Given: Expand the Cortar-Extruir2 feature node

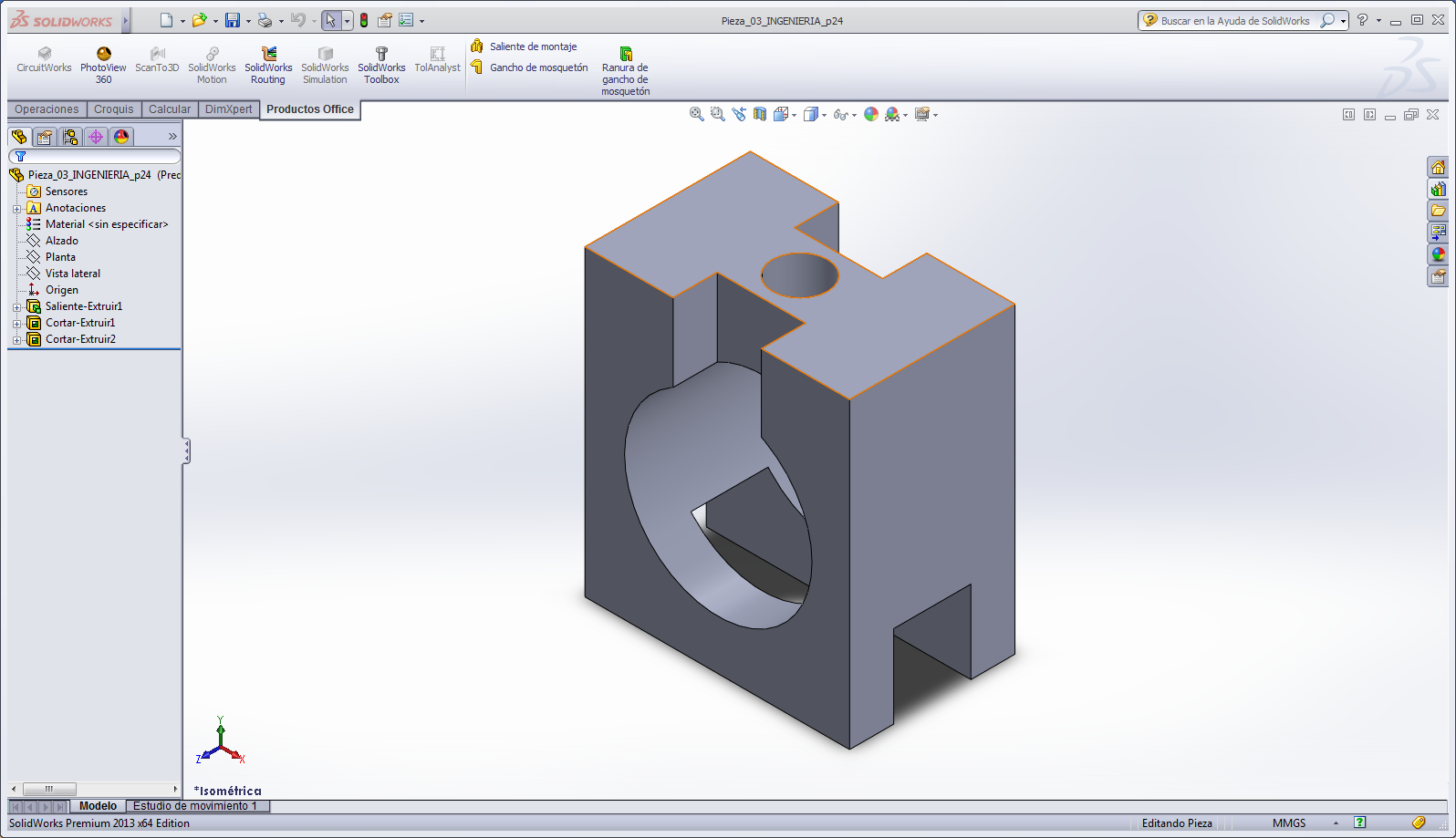Looking at the screenshot, I should coord(16,340).
